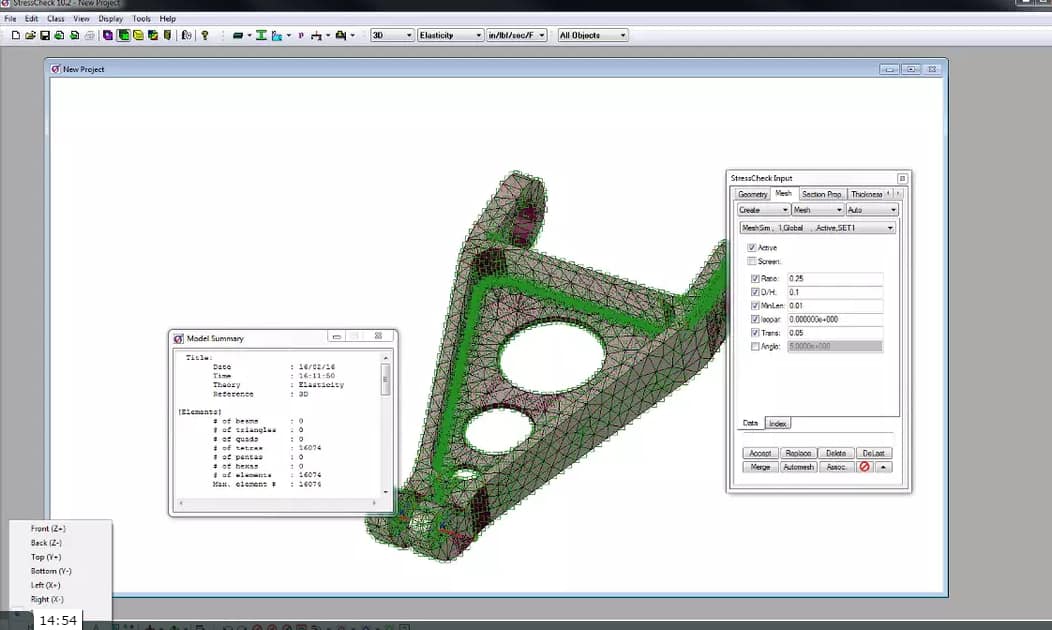Switch to the Geometry tab
The image size is (1052, 630).
752,193
